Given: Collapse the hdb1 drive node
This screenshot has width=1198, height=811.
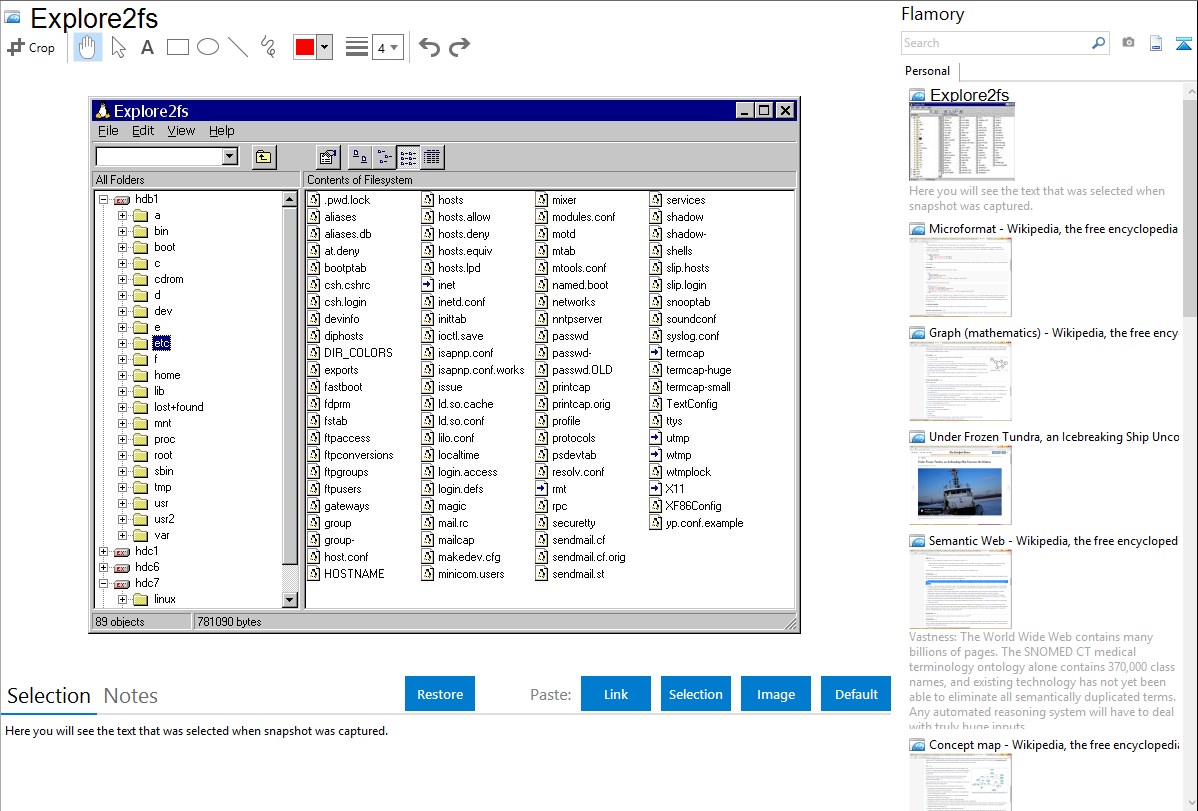Looking at the screenshot, I should [x=103, y=200].
